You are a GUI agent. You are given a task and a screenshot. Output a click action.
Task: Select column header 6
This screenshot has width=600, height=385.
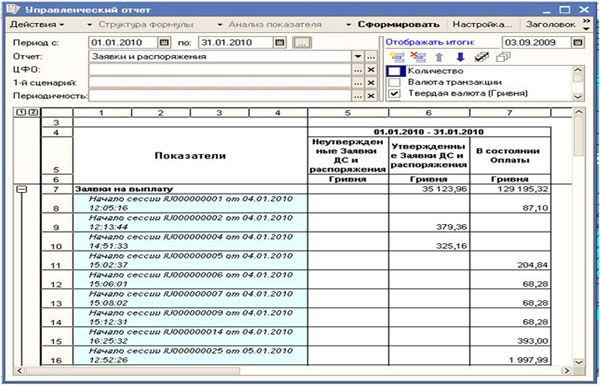(429, 113)
